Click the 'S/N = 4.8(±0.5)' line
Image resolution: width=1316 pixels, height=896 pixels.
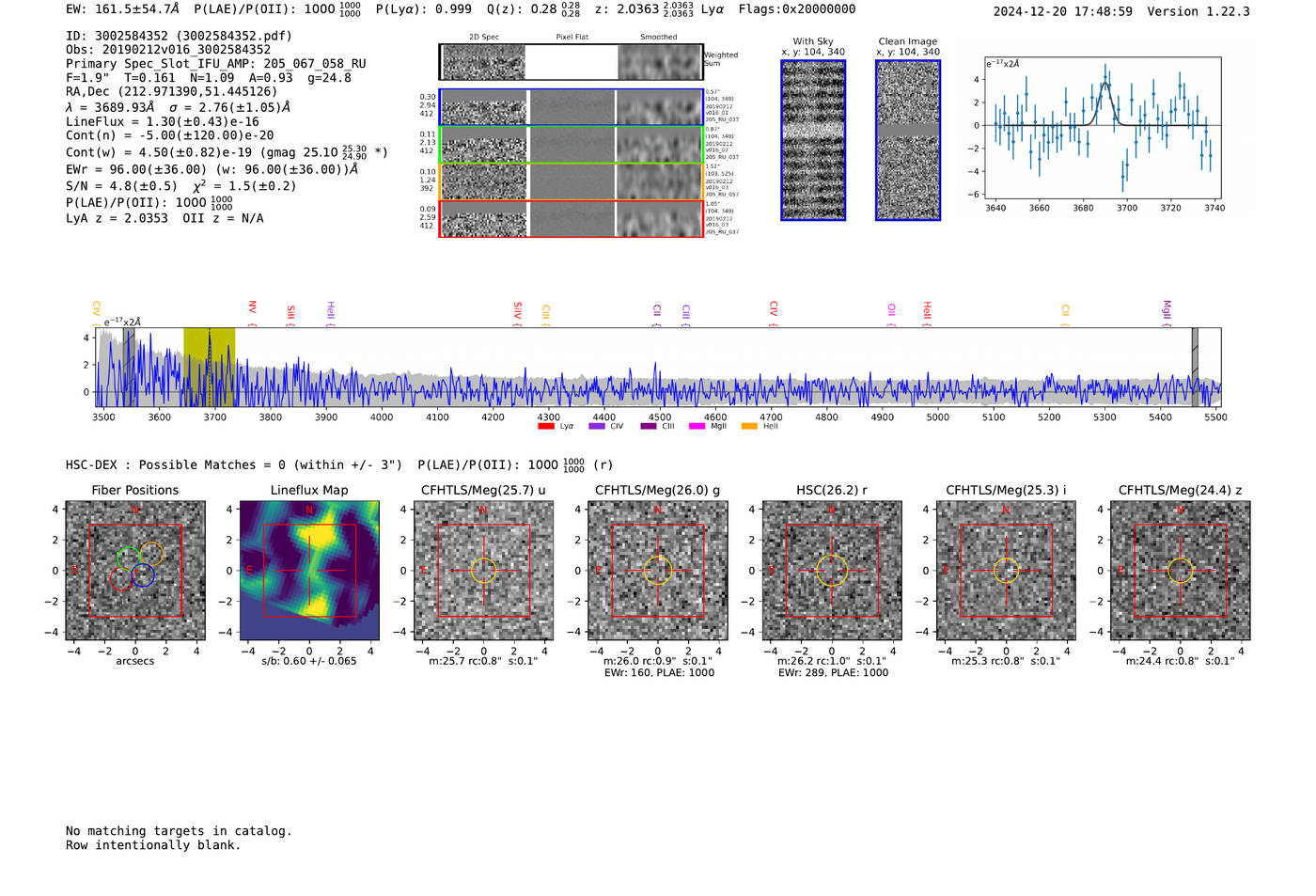click(180, 185)
